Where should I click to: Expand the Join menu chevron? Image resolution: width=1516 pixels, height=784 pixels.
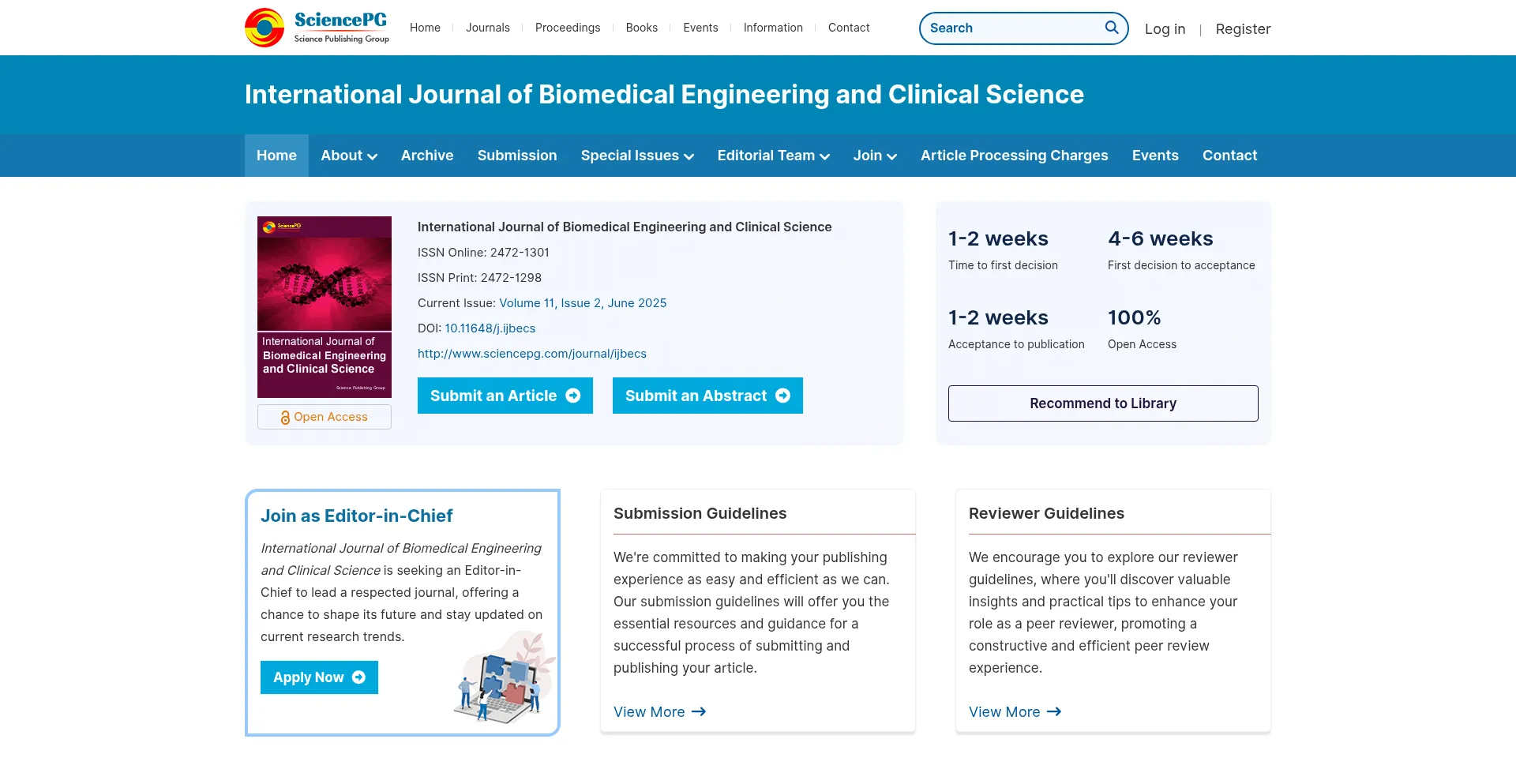click(891, 156)
